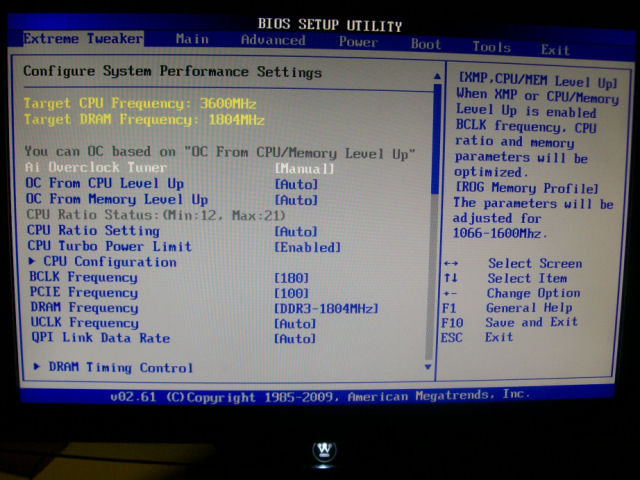Select the CPU Ratio Setting item
This screenshot has height=480, width=640.
[x=93, y=231]
